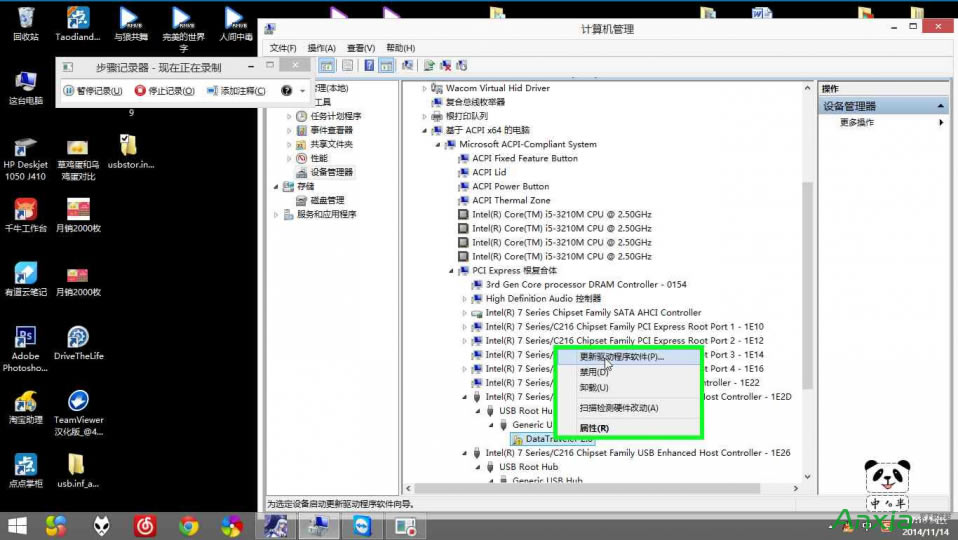Viewport: 958px width, 540px height.
Task: Expand the High Definition Audio 控制器 node
Action: pos(464,299)
